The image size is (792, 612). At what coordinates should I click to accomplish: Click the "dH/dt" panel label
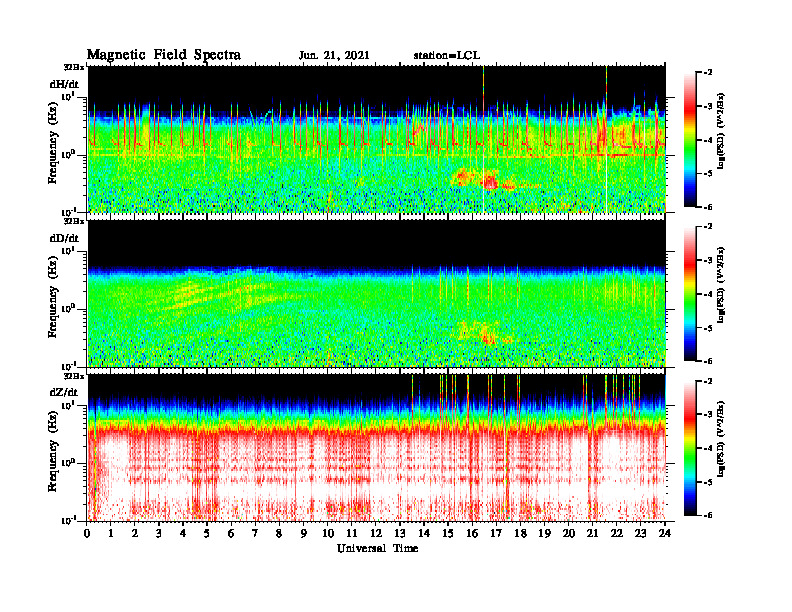[x=65, y=84]
